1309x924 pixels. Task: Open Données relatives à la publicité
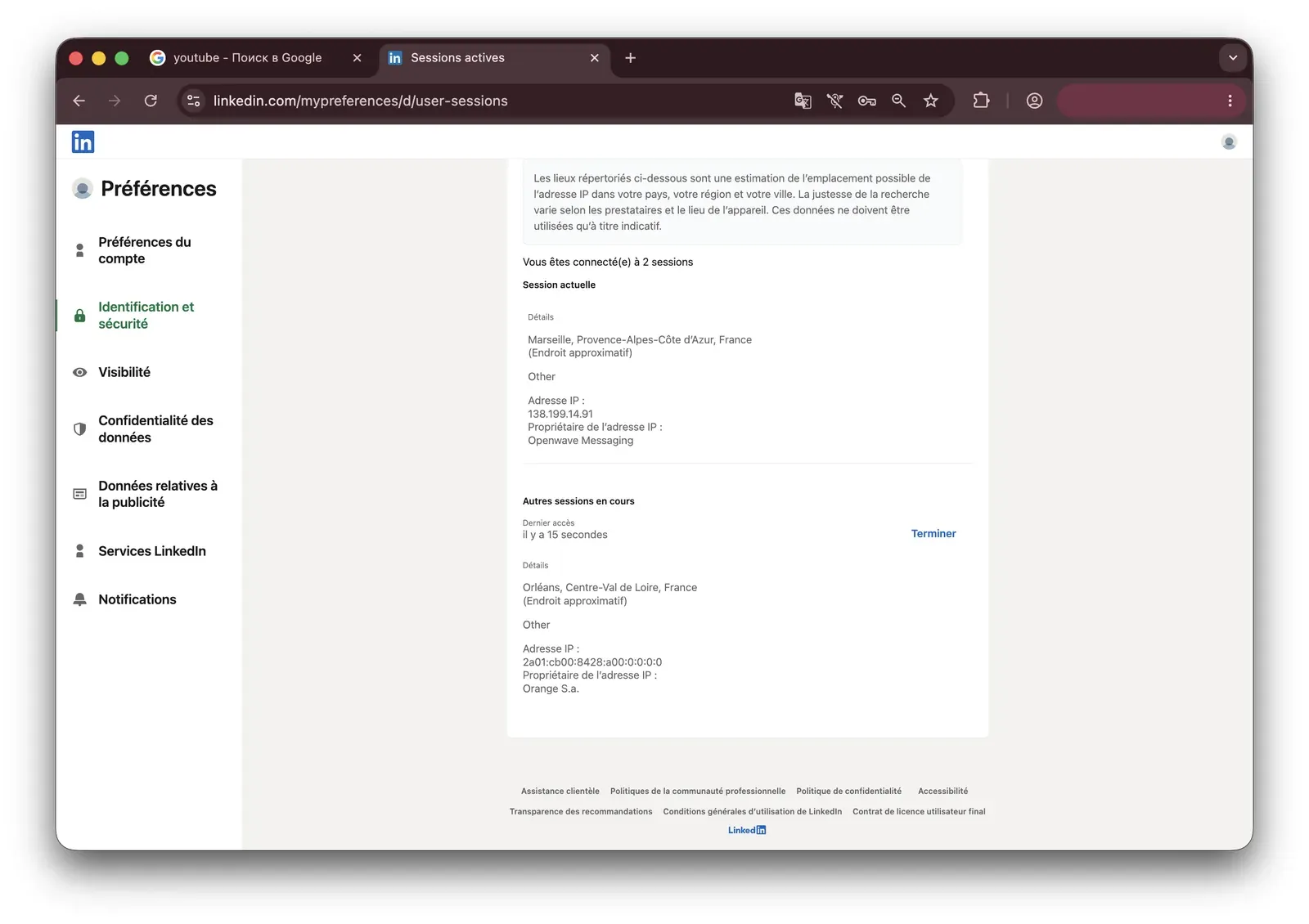(x=158, y=494)
